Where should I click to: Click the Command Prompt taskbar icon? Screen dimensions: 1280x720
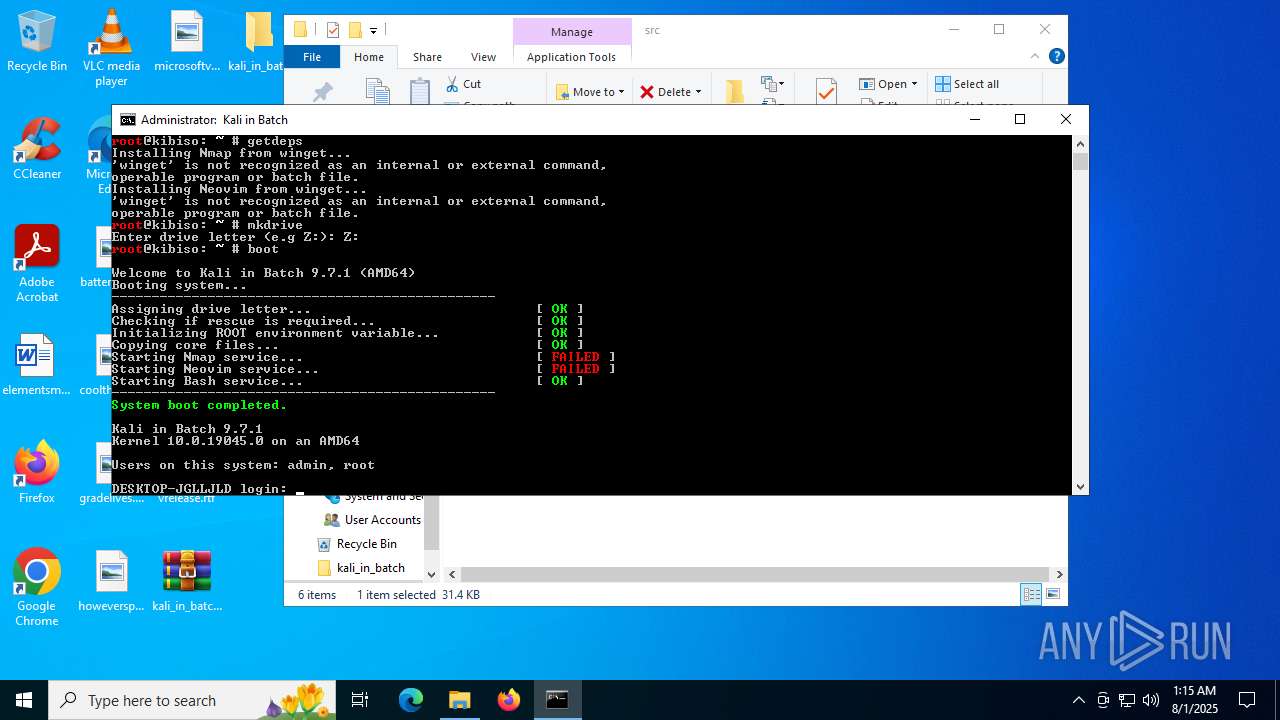pyautogui.click(x=558, y=700)
